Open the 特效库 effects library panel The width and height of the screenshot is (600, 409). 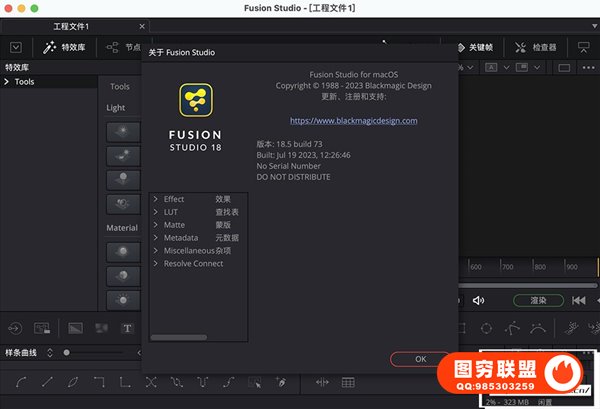63,47
